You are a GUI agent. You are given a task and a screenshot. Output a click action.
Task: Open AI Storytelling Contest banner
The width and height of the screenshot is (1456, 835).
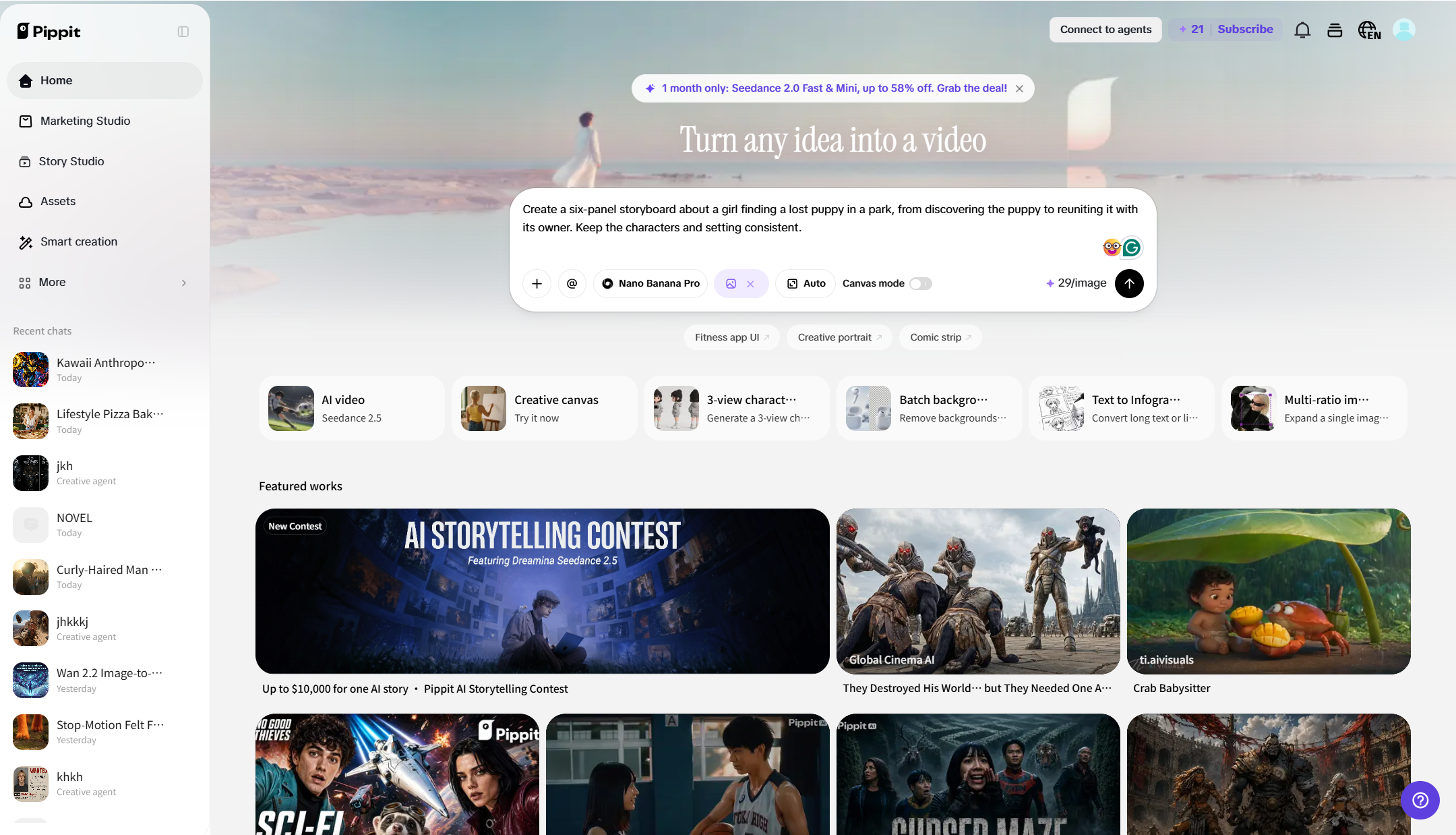point(542,591)
